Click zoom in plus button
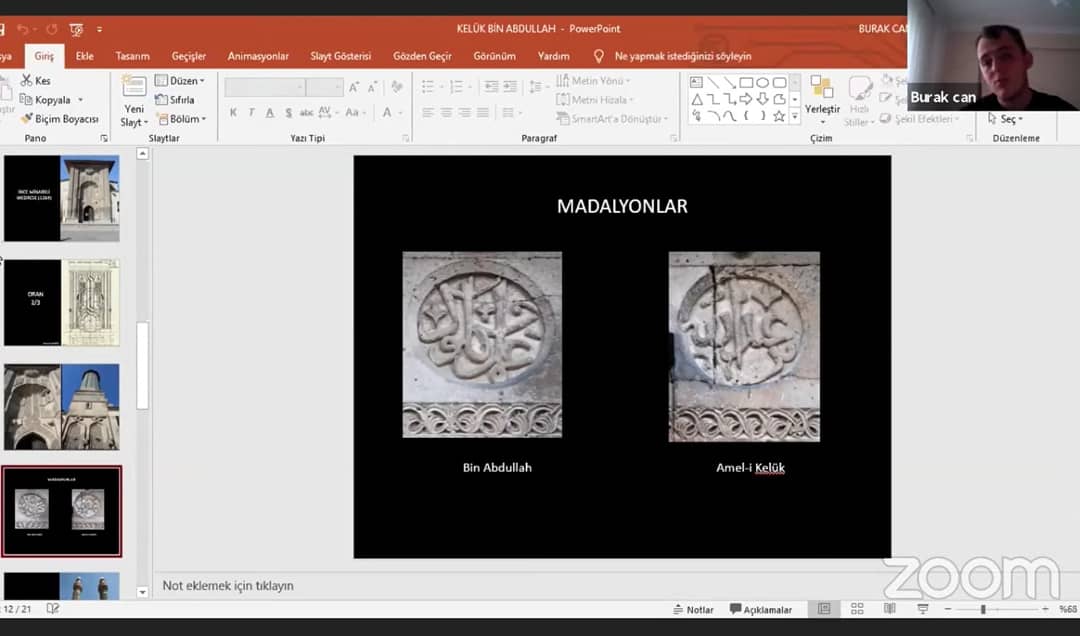The image size is (1080, 636). 1046,609
